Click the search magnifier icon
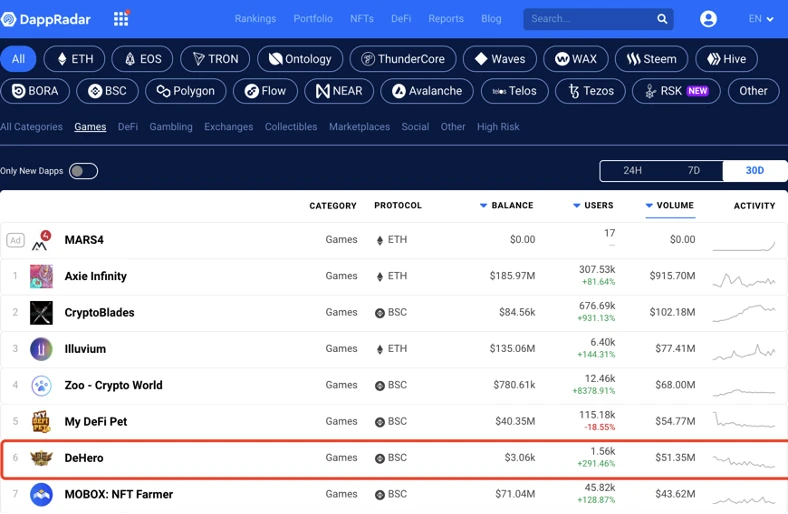The width and height of the screenshot is (788, 514). (x=662, y=19)
